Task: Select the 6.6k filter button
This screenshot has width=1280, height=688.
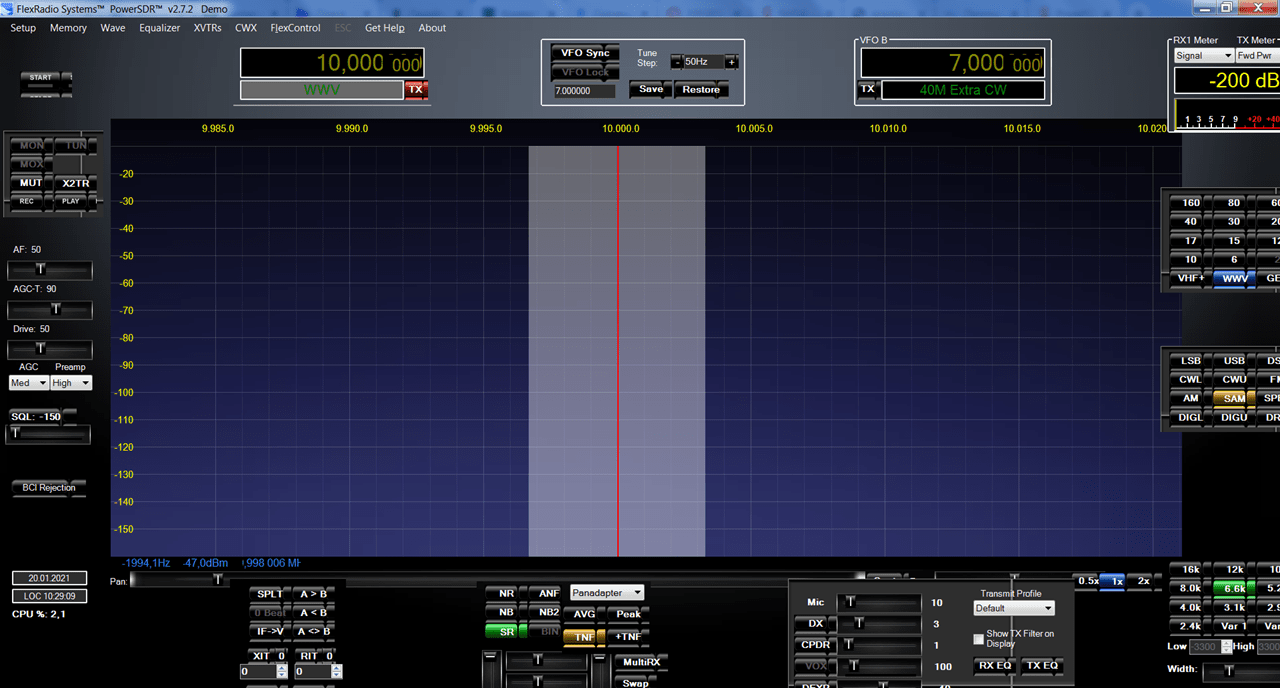Action: pos(1234,588)
